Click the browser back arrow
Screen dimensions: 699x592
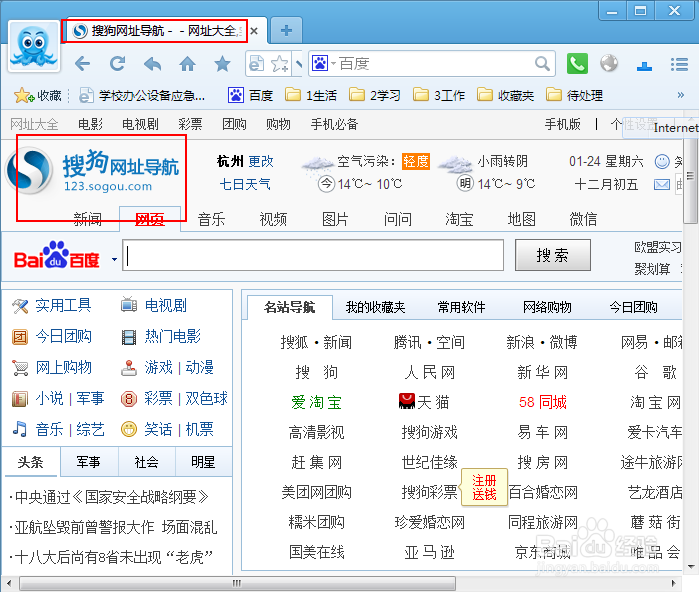click(82, 64)
